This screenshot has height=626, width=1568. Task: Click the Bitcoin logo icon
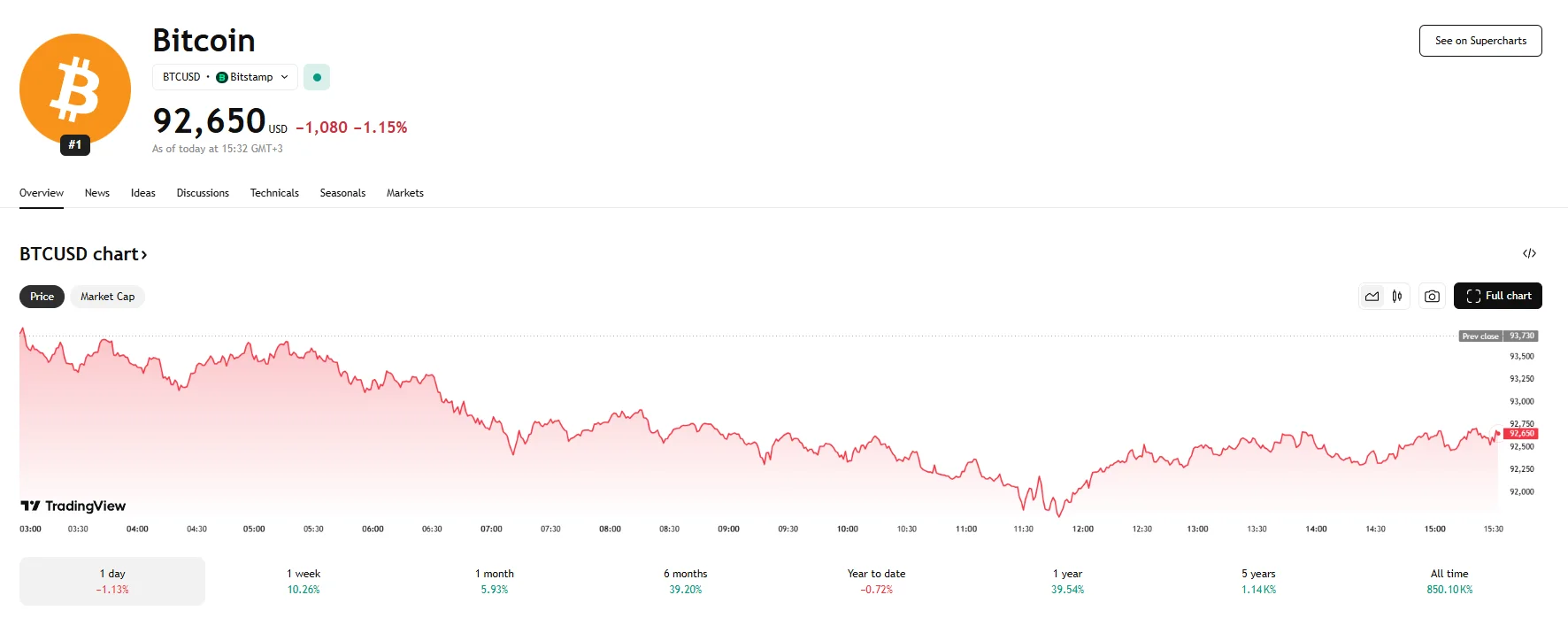coord(75,89)
